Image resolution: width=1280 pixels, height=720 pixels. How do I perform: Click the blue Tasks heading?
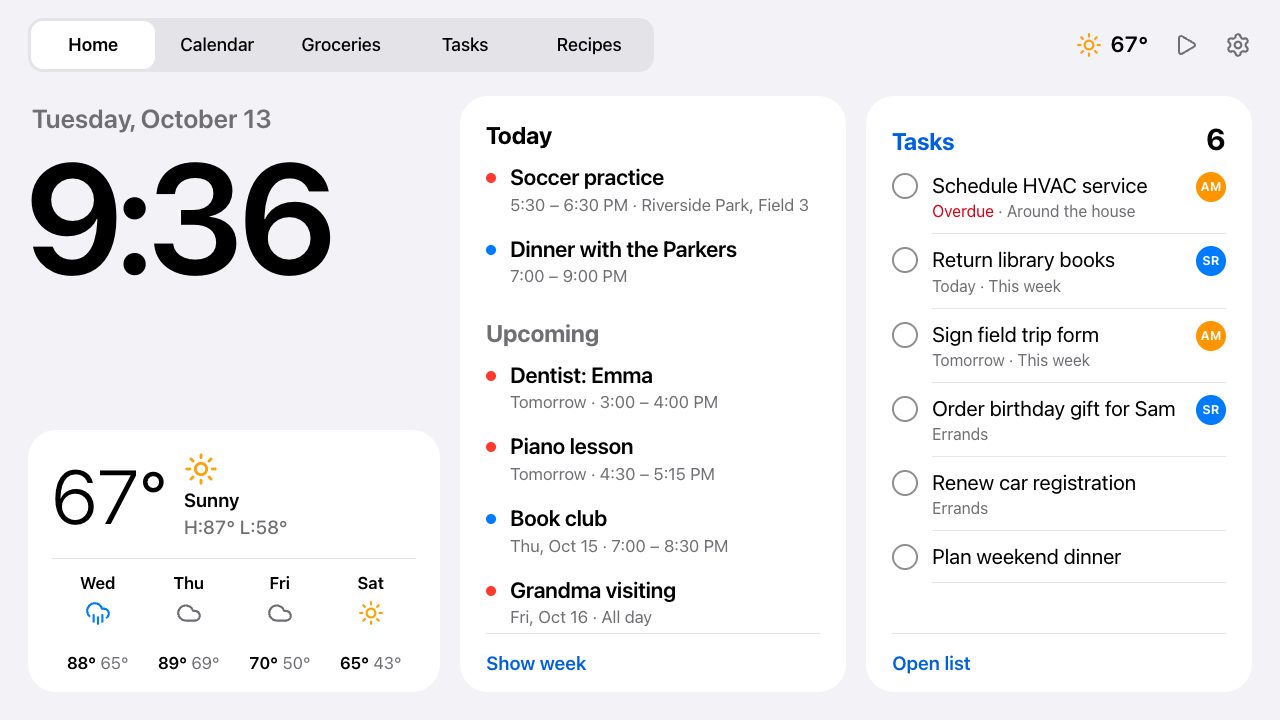pyautogui.click(x=923, y=142)
